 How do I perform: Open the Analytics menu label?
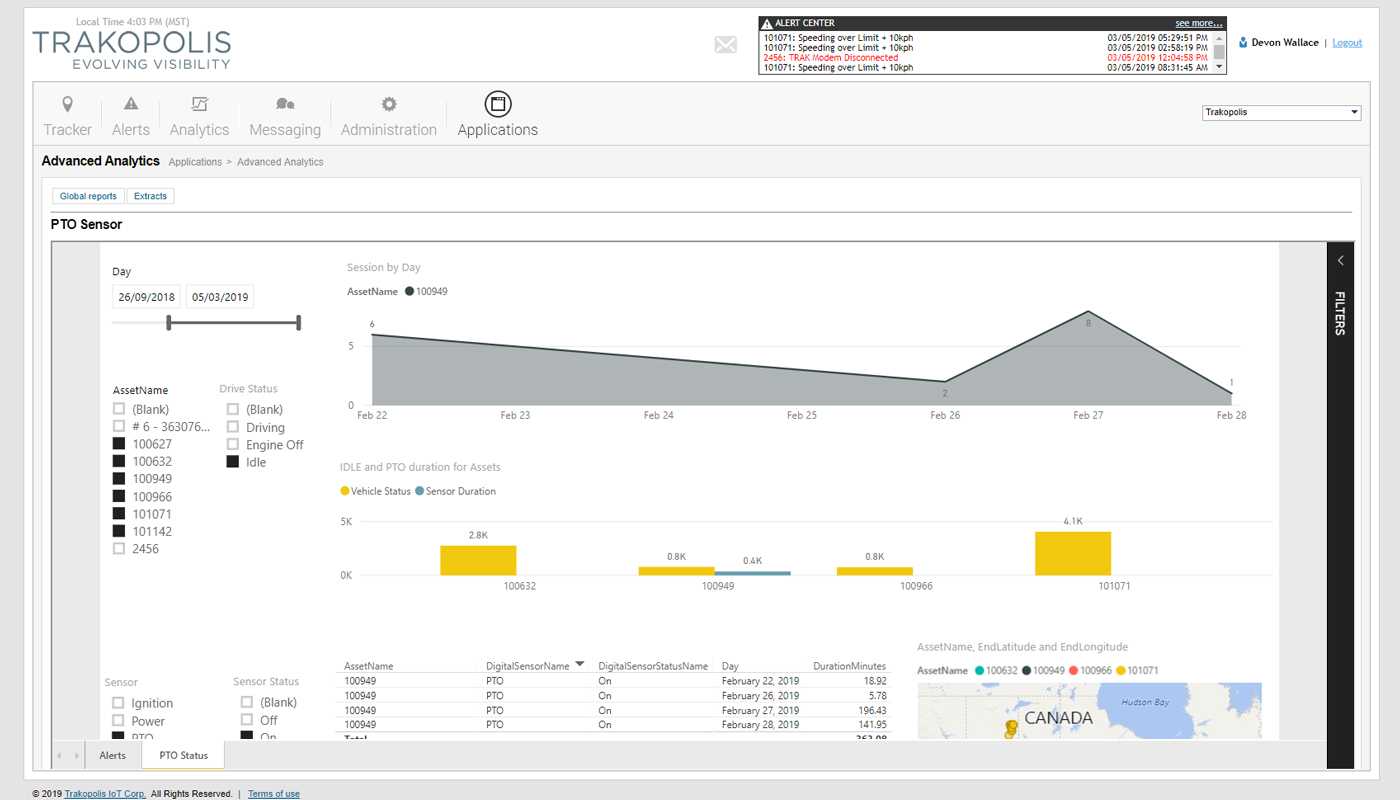pyautogui.click(x=199, y=130)
